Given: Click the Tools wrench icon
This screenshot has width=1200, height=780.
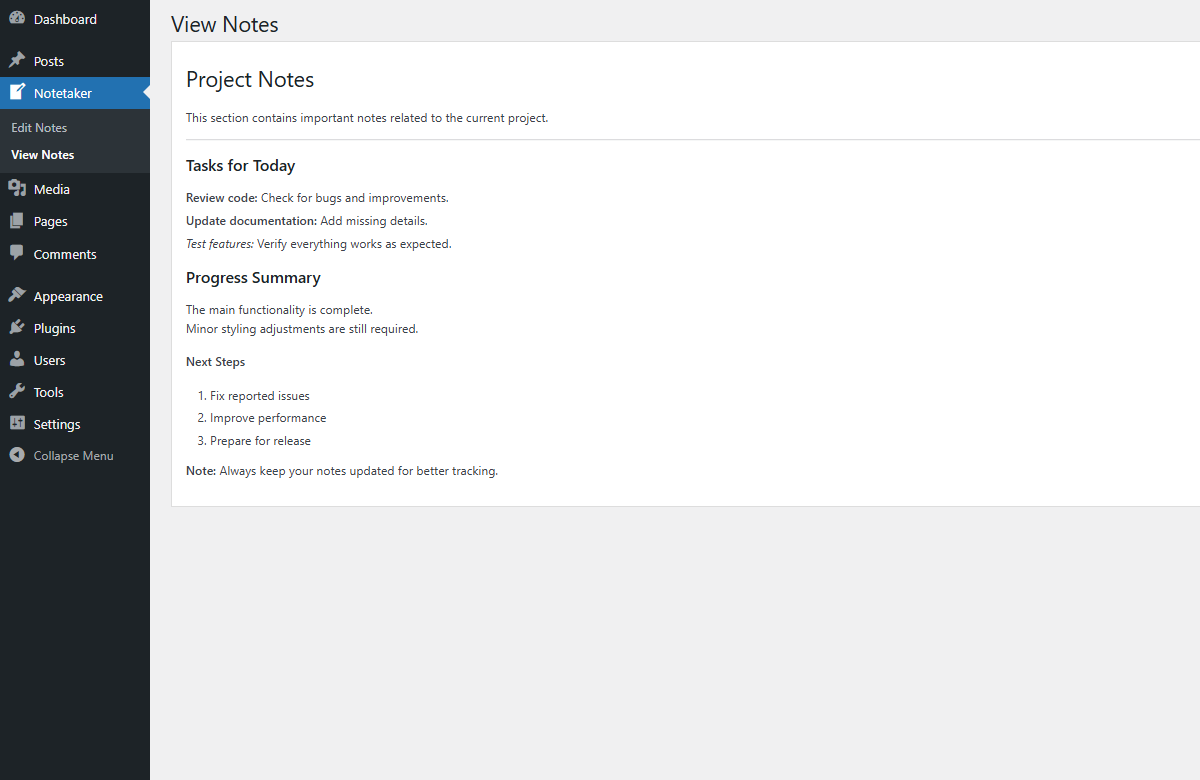Looking at the screenshot, I should (17, 392).
